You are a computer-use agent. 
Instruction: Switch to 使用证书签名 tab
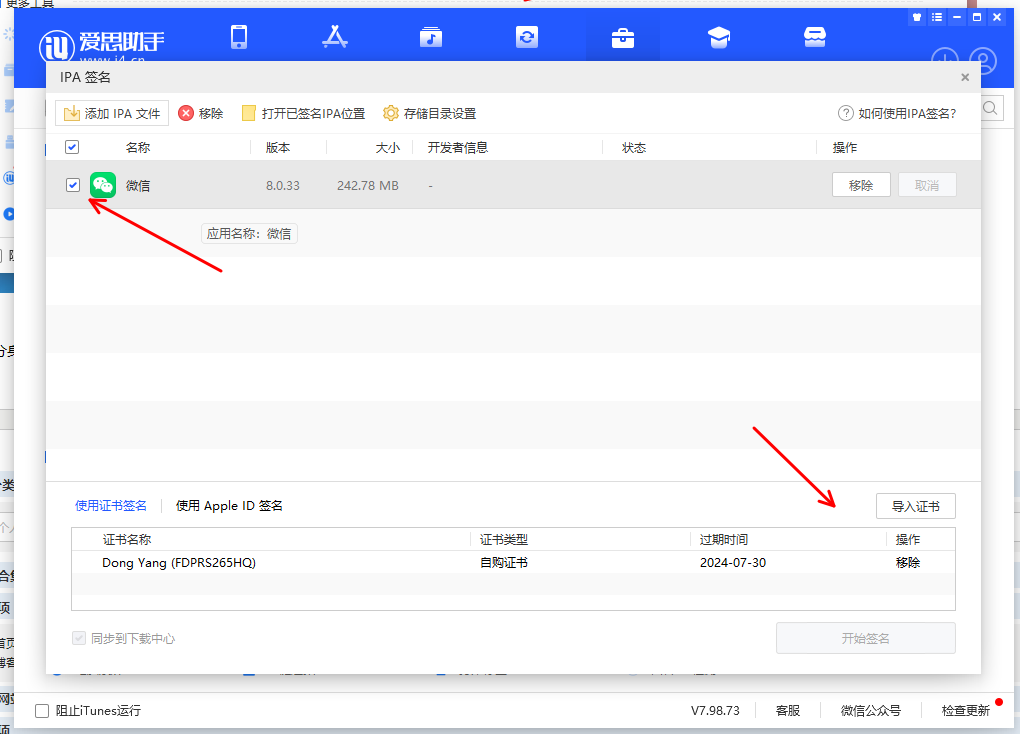(111, 506)
